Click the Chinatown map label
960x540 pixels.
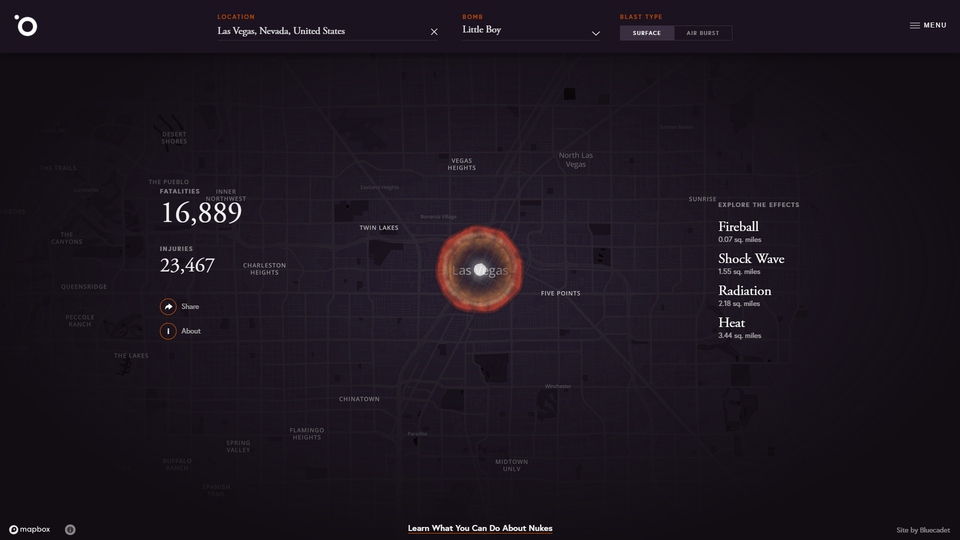359,399
